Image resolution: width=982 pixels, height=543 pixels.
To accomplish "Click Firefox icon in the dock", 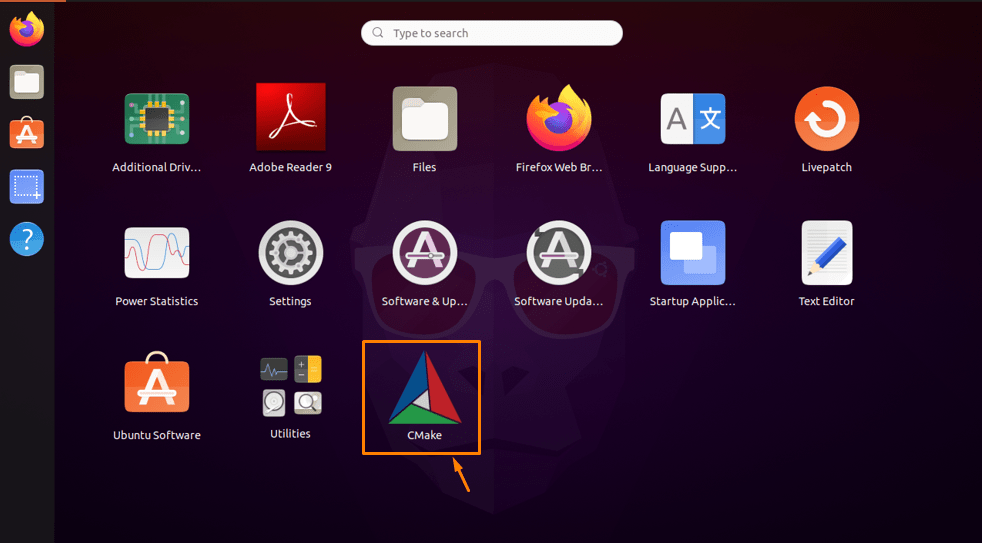I will pos(27,29).
